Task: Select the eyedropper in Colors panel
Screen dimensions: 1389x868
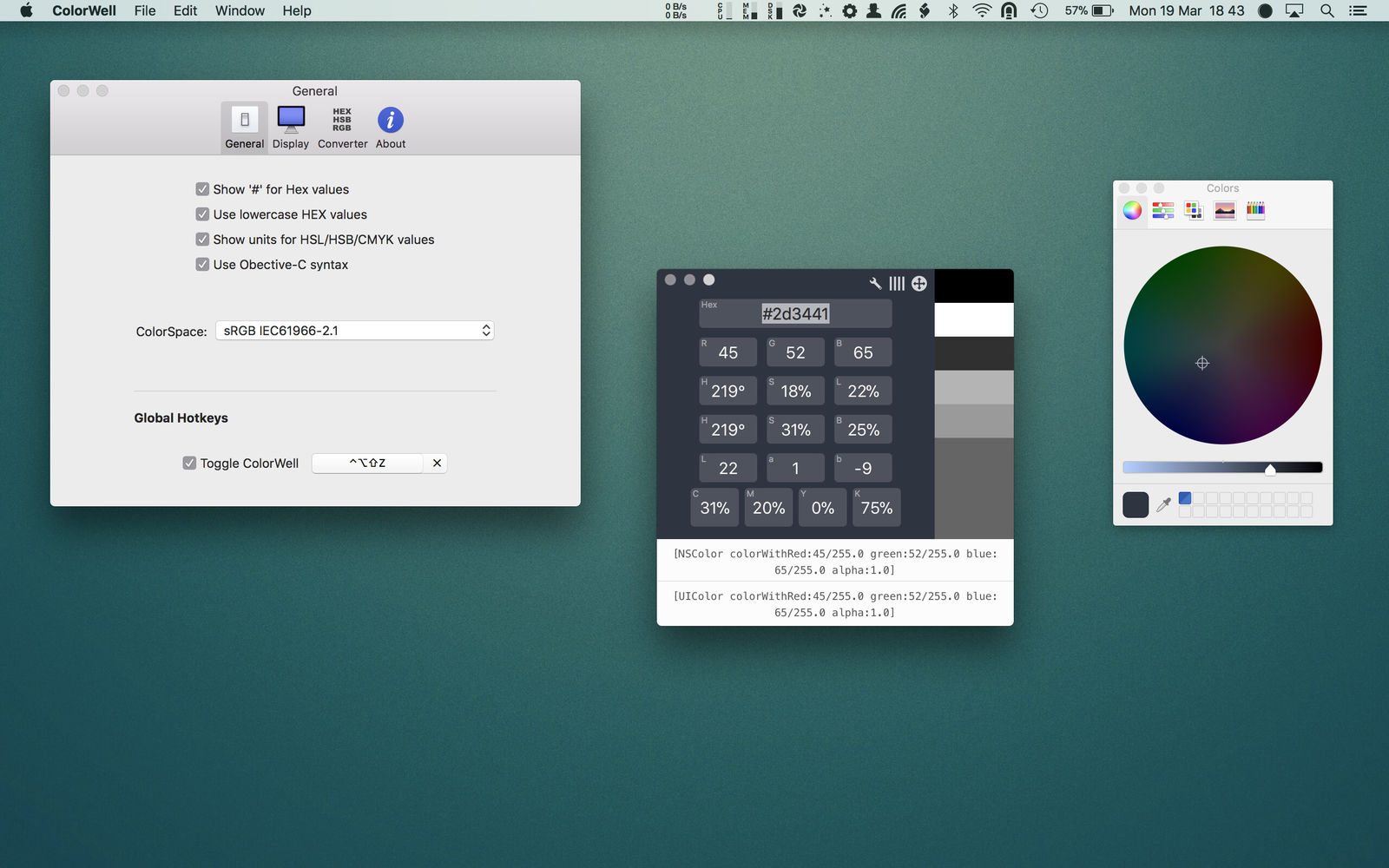Action: [x=1164, y=504]
